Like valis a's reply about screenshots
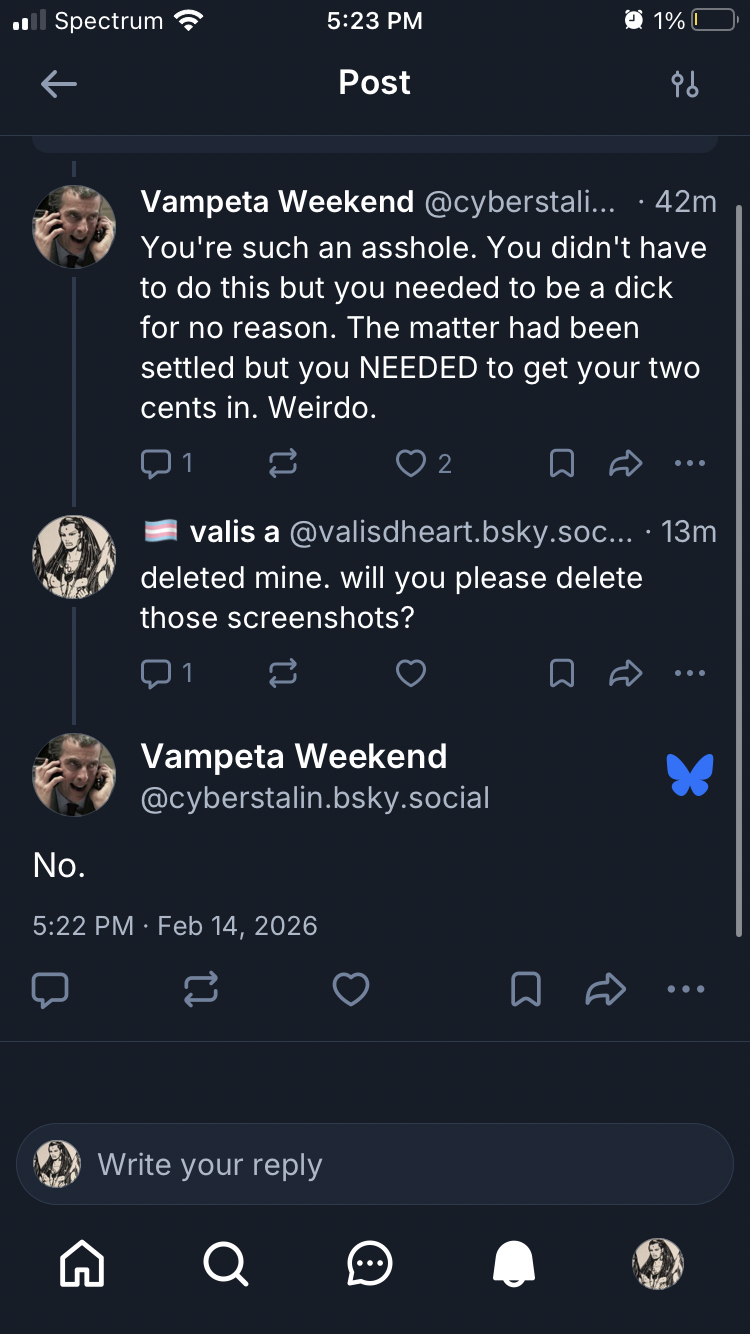Viewport: 750px width, 1334px height. [411, 673]
